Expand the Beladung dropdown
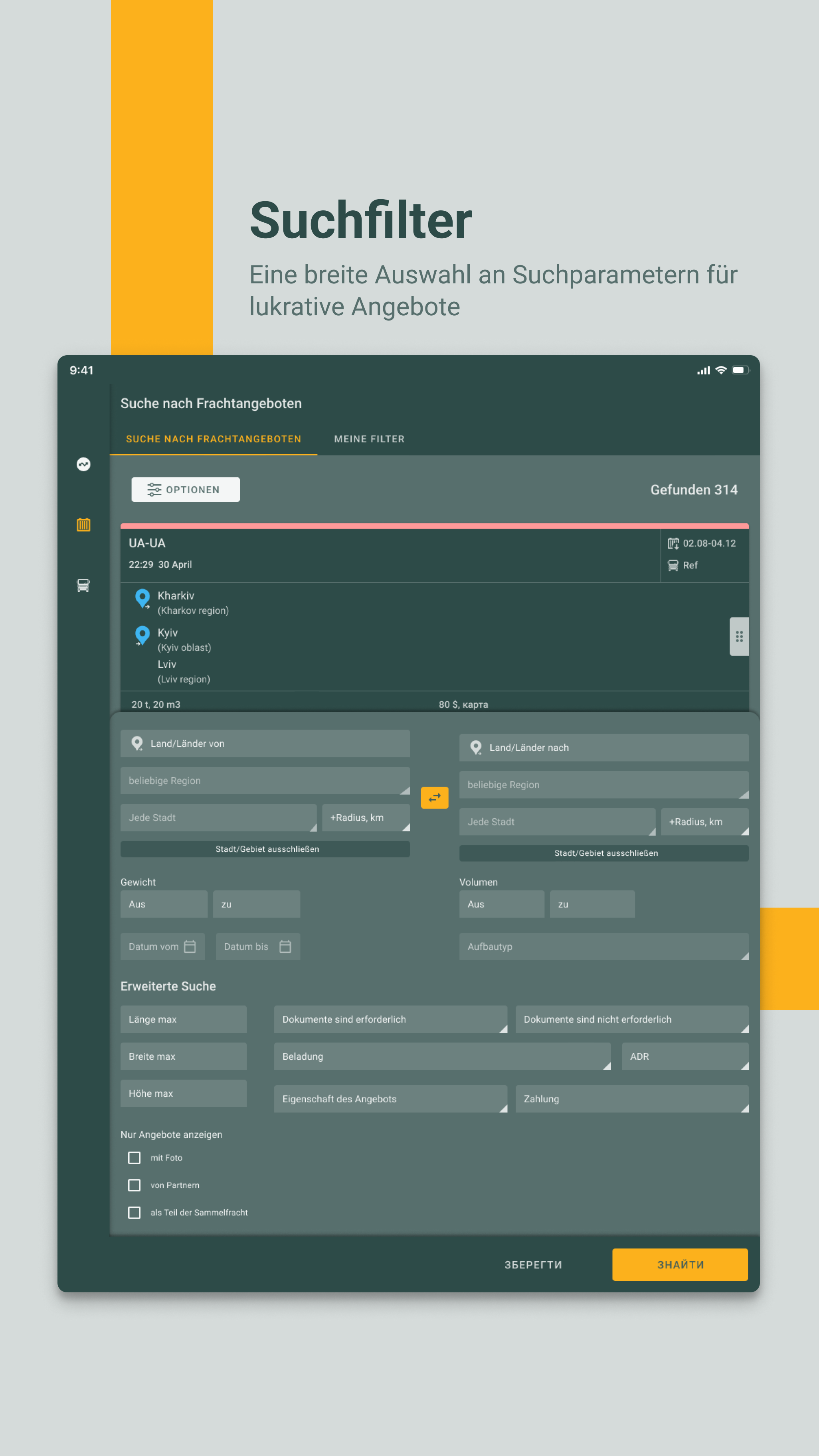The image size is (819, 1456). pyautogui.click(x=443, y=1056)
